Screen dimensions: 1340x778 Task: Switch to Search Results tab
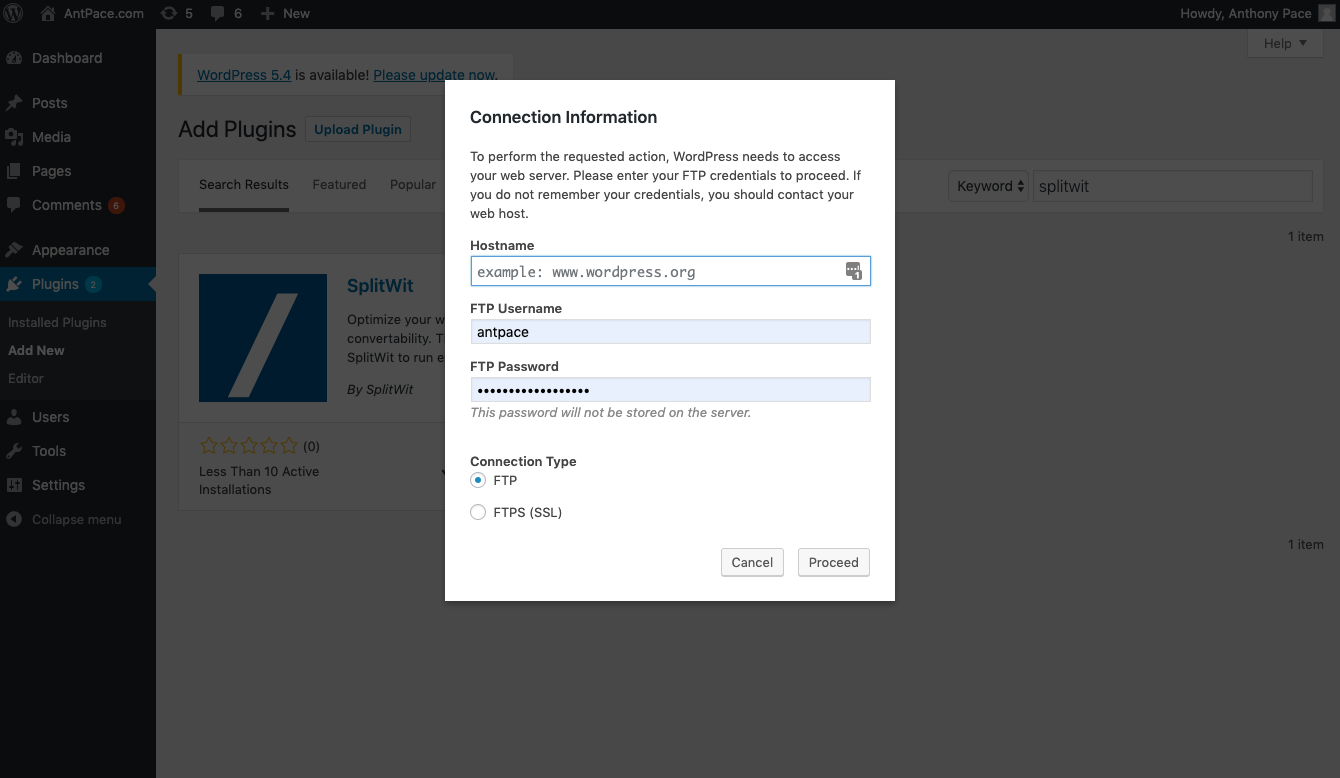point(244,185)
